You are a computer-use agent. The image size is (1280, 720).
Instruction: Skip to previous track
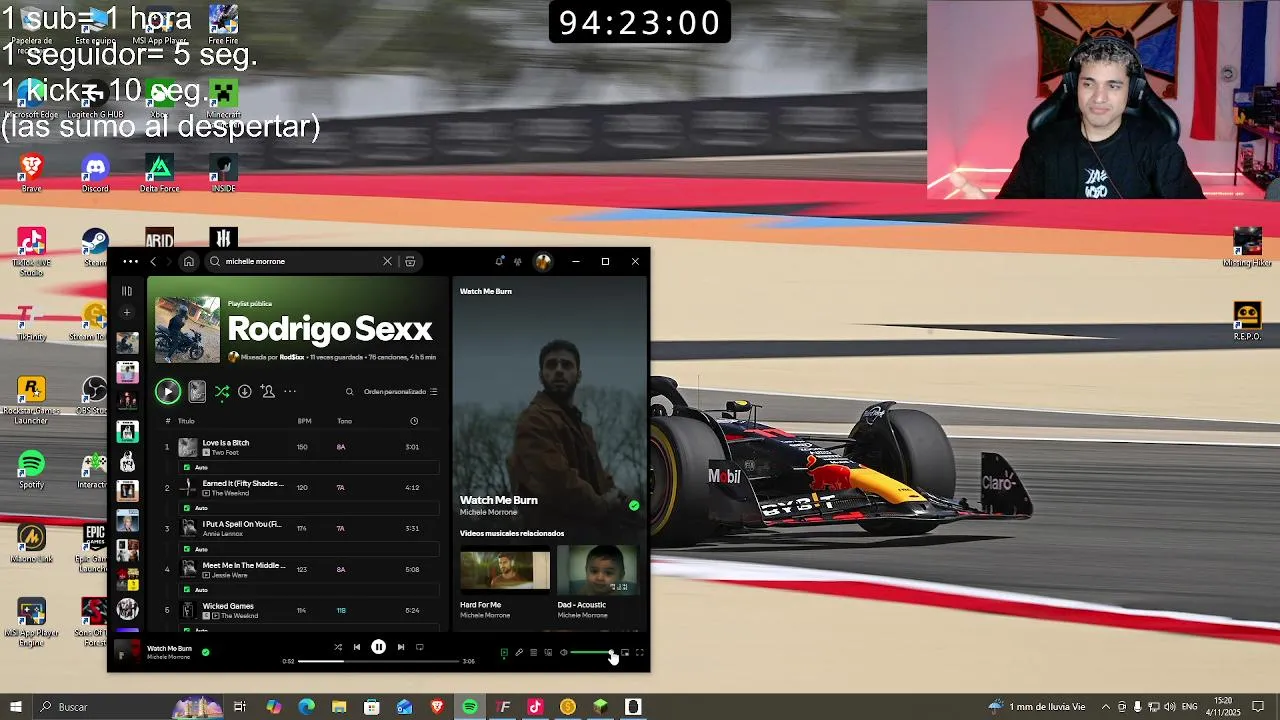coord(356,647)
